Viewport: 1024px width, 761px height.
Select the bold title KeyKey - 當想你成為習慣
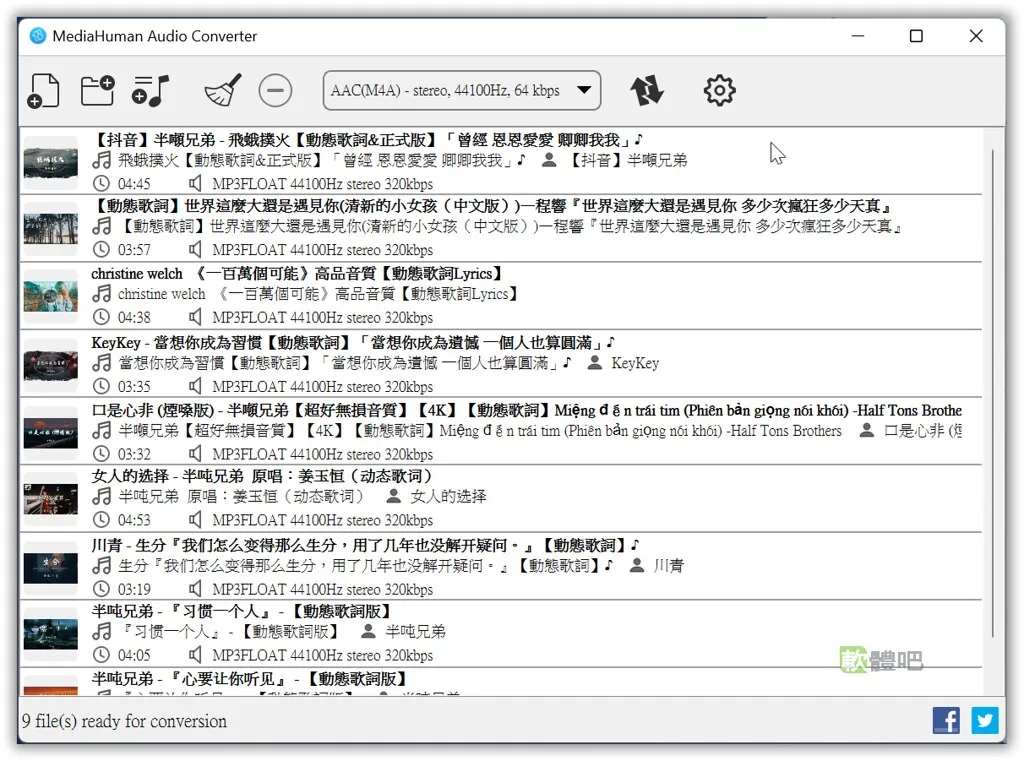point(353,342)
